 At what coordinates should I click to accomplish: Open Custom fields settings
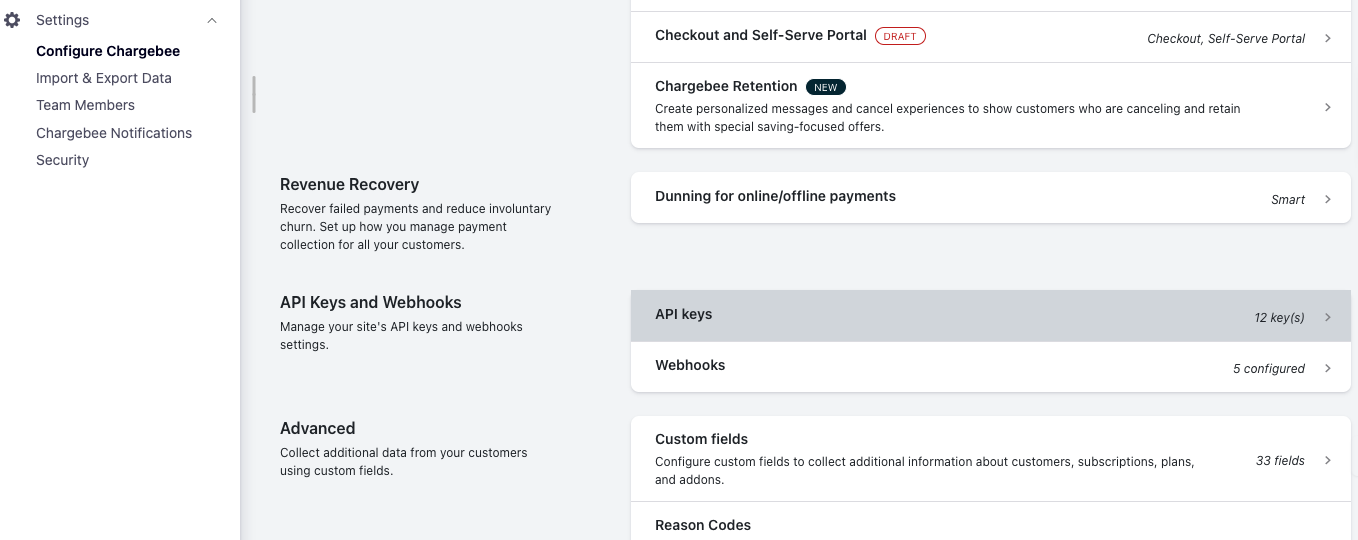(x=702, y=439)
